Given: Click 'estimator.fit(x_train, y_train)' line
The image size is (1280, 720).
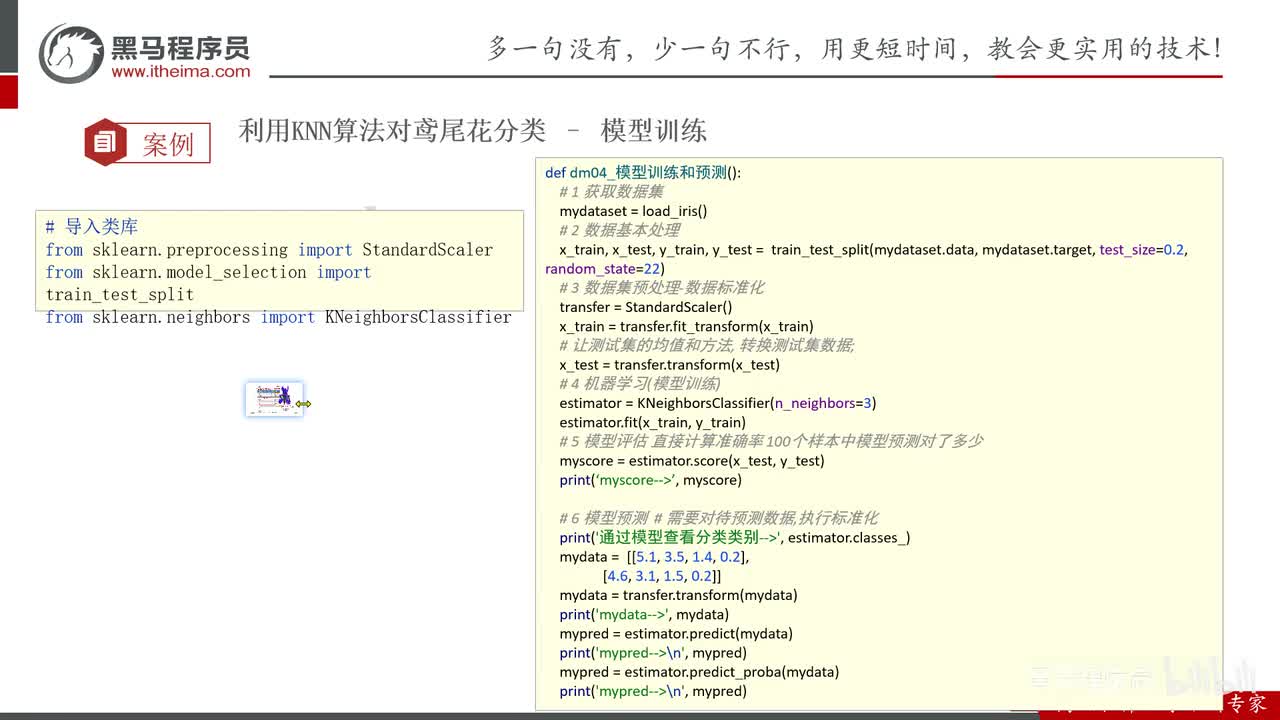Looking at the screenshot, I should (652, 422).
